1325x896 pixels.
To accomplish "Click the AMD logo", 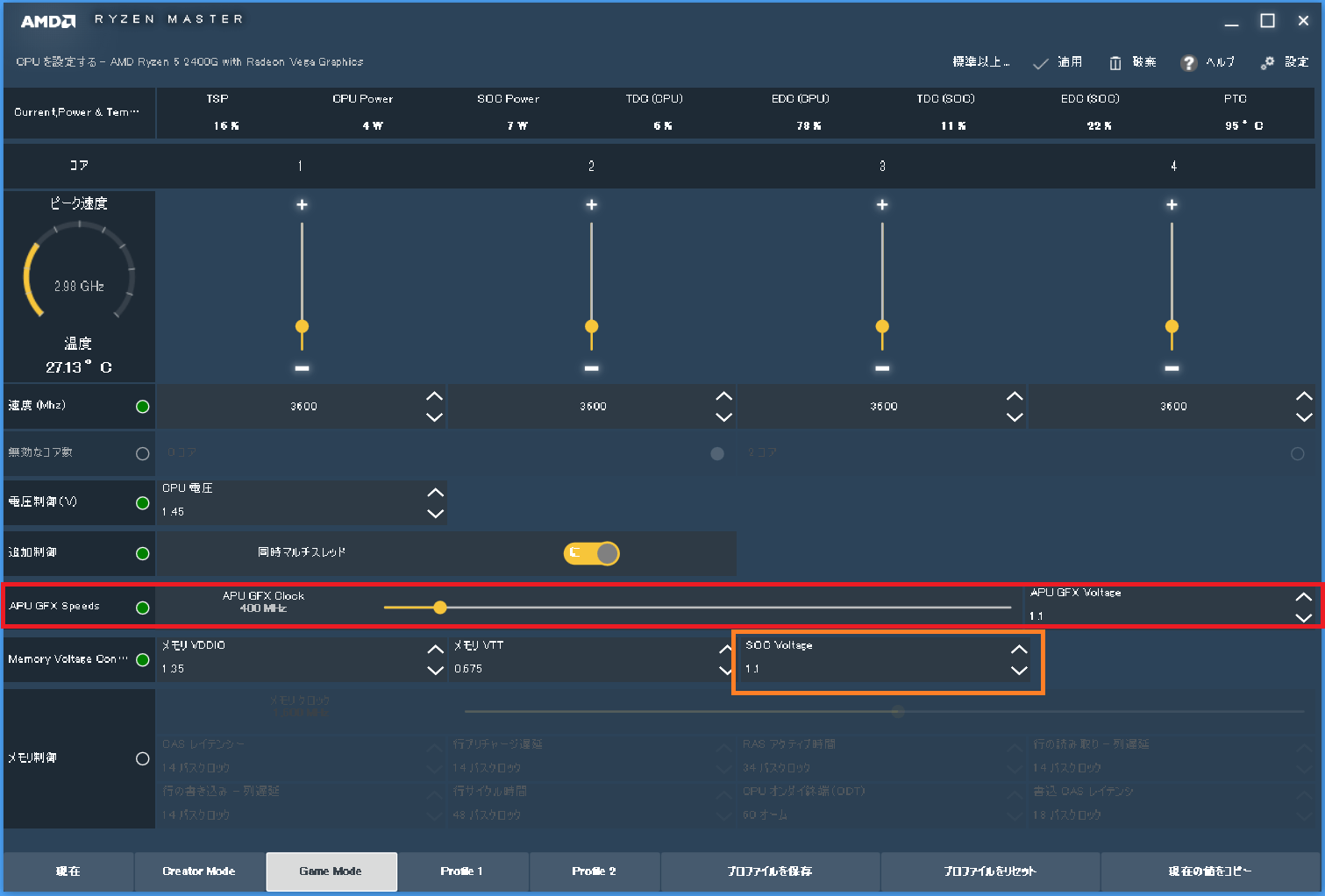I will (x=48, y=21).
